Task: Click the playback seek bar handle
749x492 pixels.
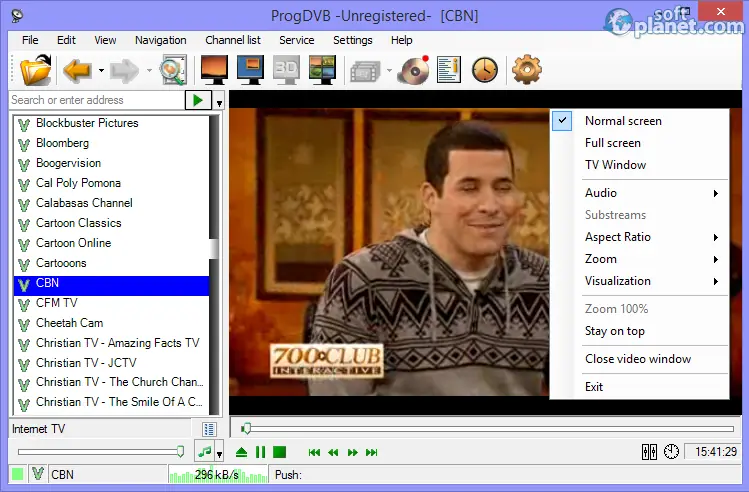Action: coord(246,428)
